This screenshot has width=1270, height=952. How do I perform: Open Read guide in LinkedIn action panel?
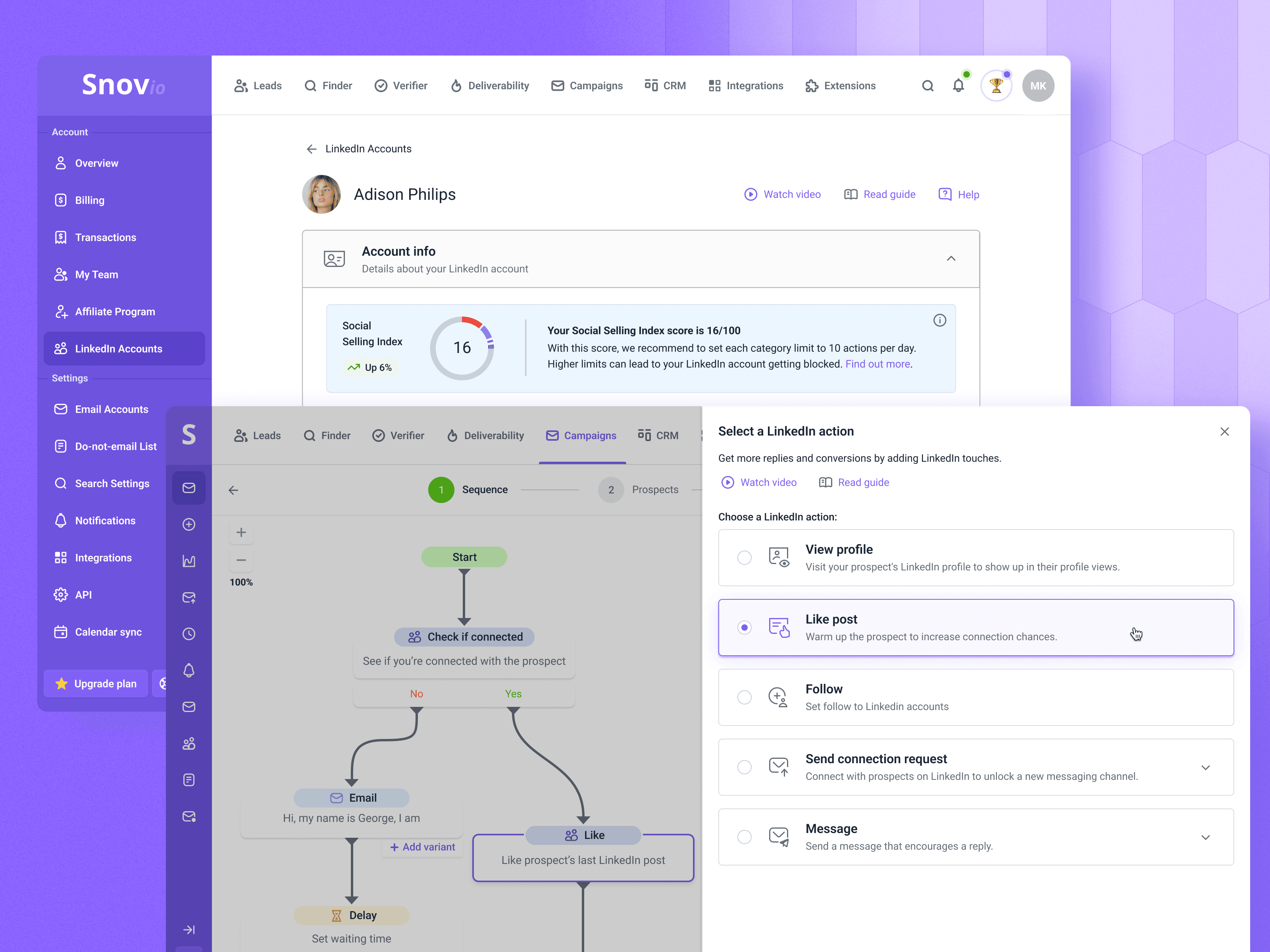pos(854,483)
